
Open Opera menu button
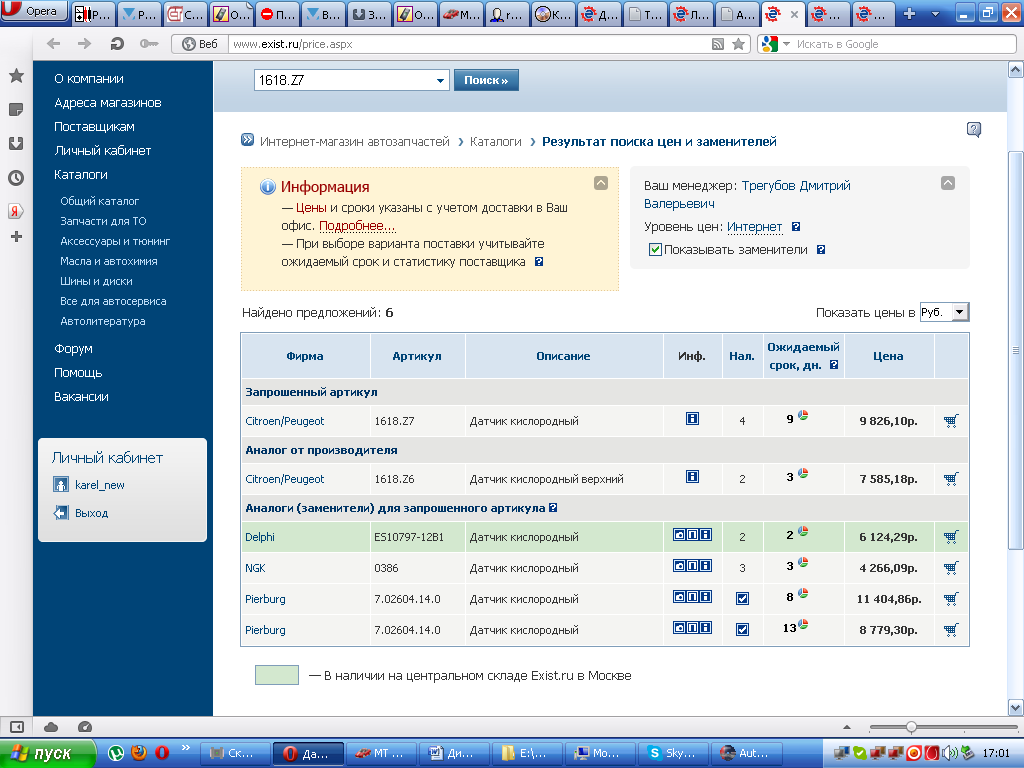pos(34,11)
